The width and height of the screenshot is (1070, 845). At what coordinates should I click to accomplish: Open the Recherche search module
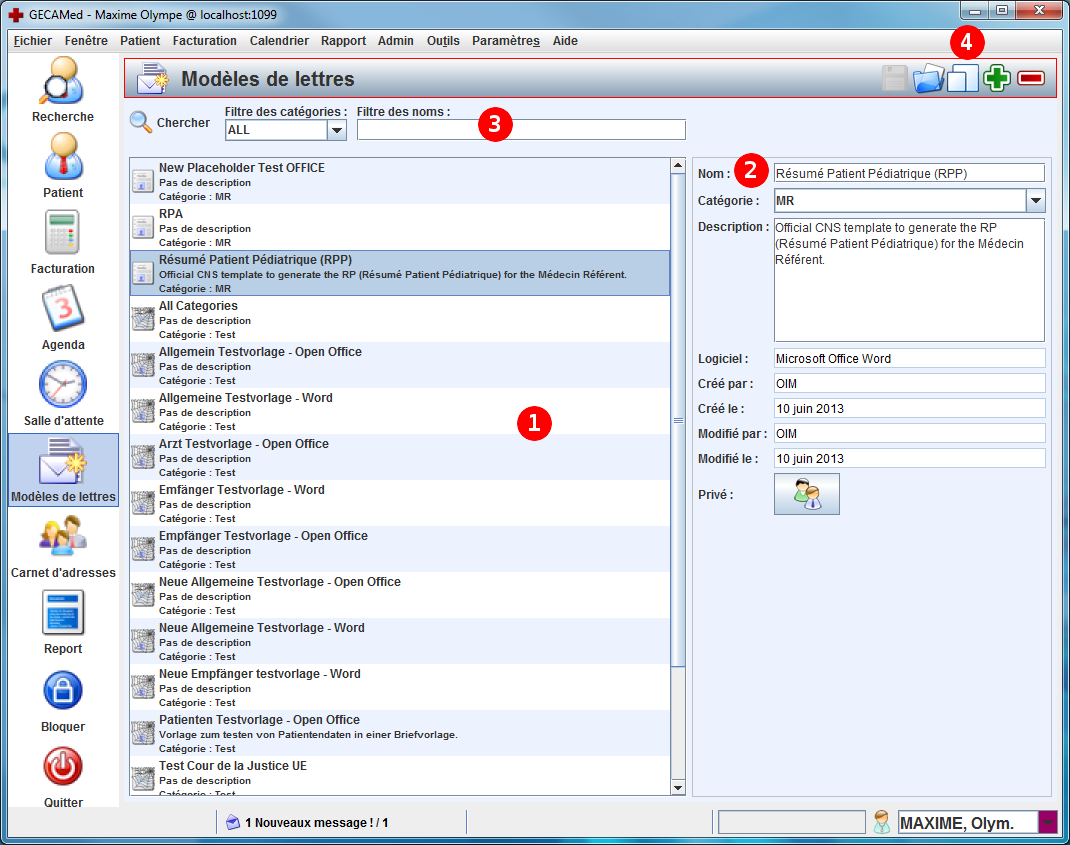[x=62, y=84]
